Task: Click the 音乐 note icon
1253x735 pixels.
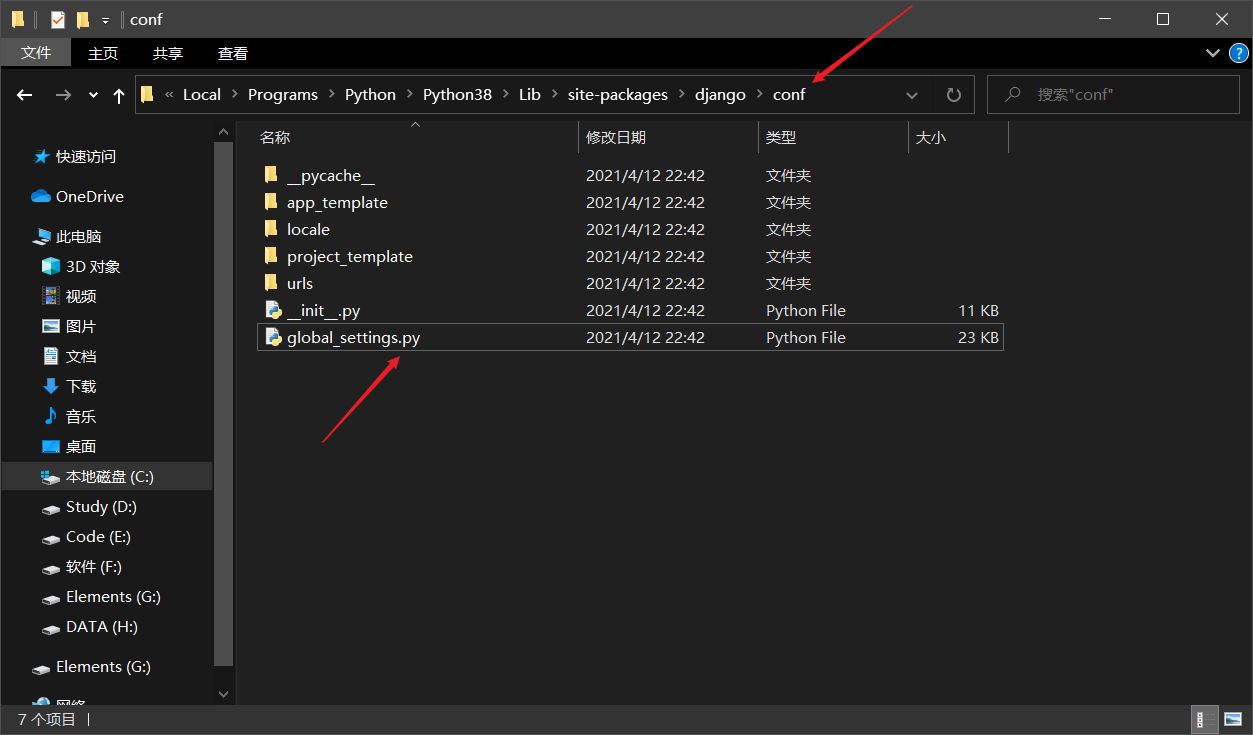Action: click(x=51, y=416)
